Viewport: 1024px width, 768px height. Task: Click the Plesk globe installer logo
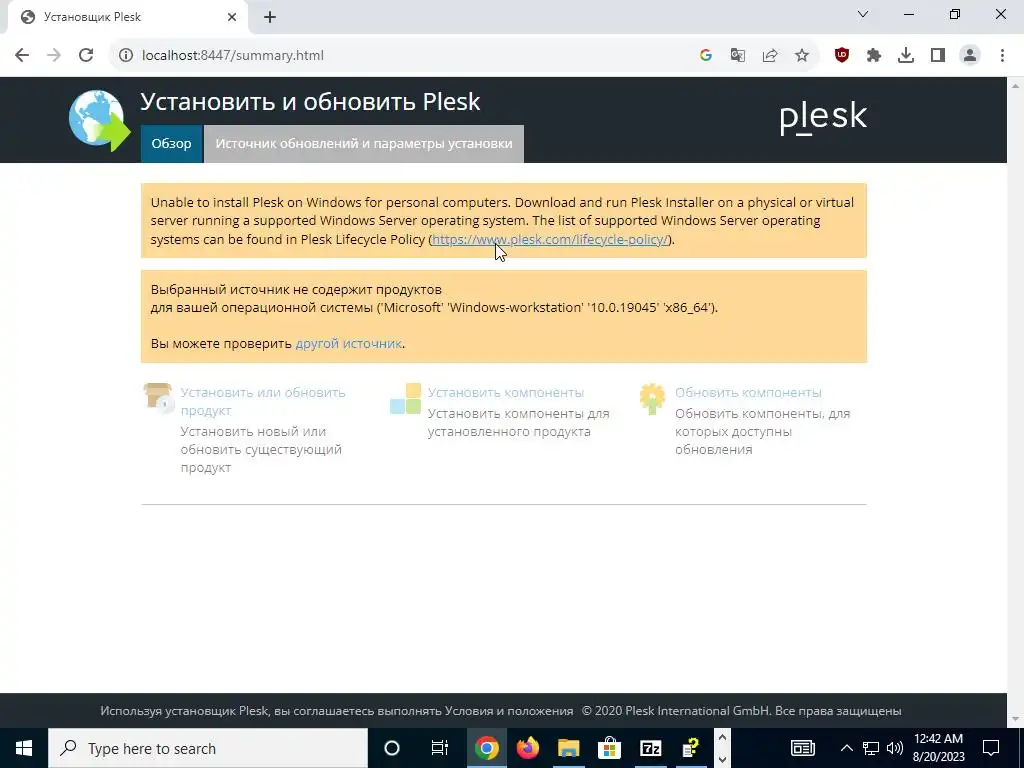tap(99, 120)
